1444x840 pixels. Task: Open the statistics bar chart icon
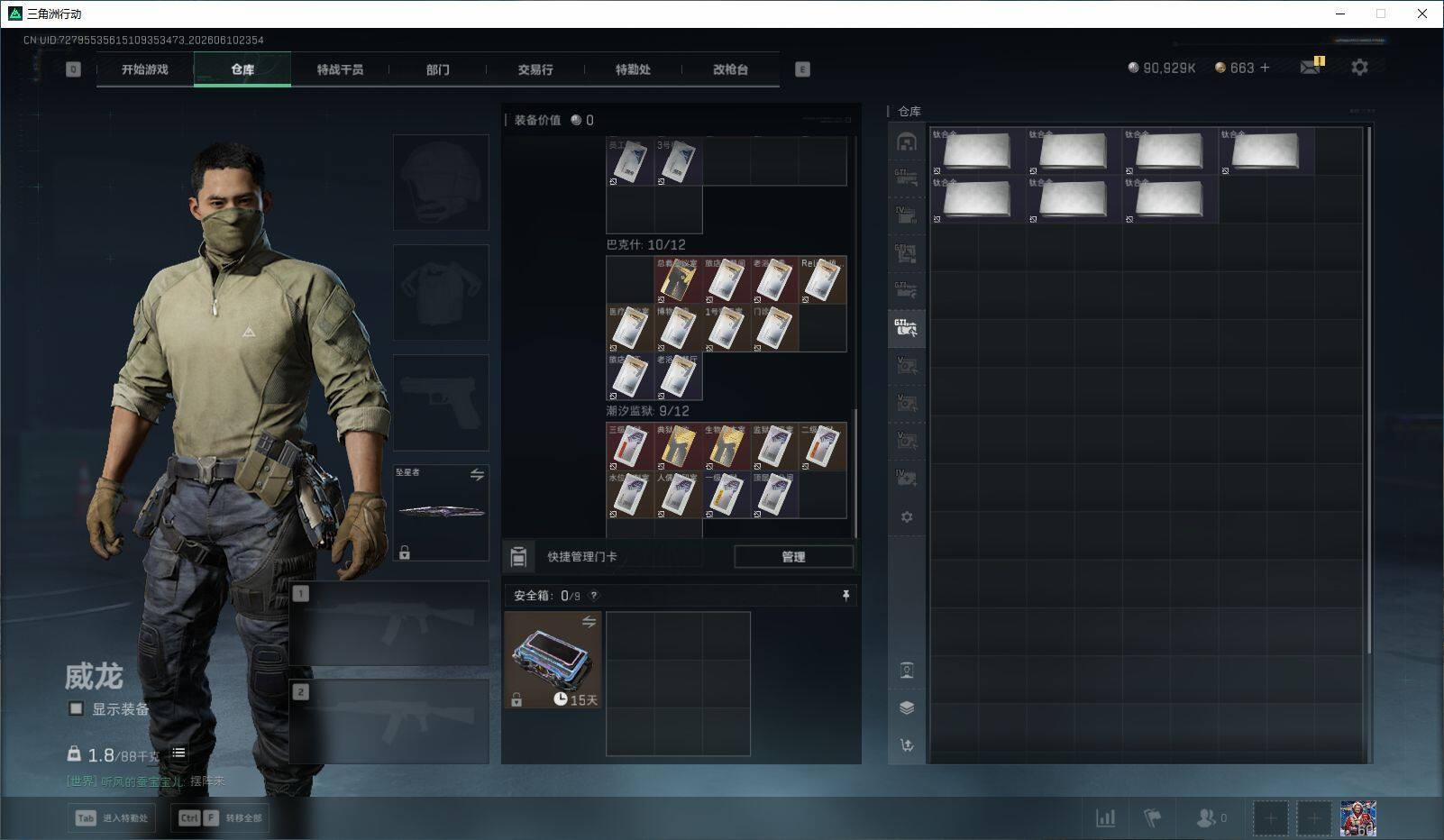coord(1105,818)
